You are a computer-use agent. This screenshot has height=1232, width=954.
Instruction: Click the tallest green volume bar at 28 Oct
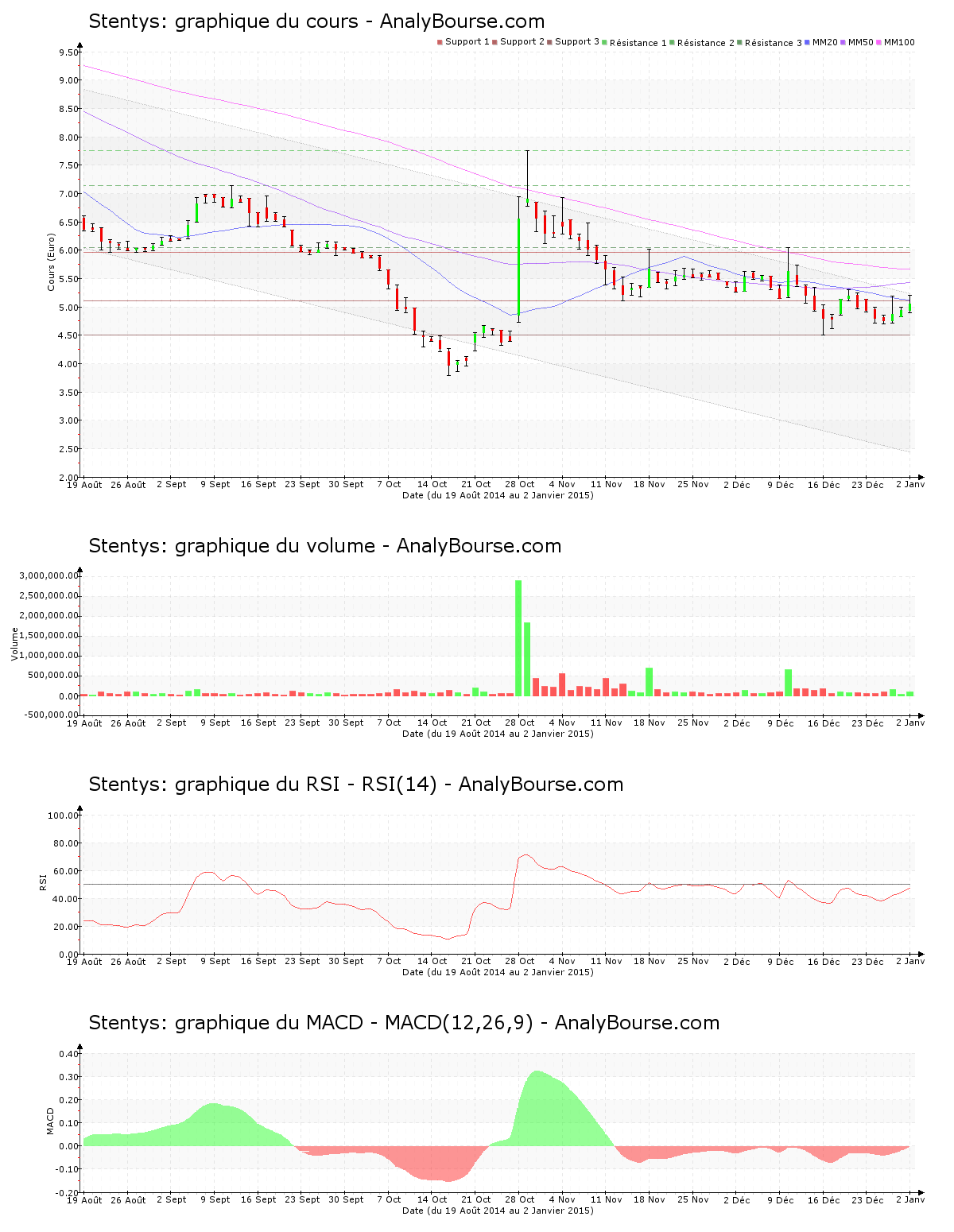[x=518, y=638]
